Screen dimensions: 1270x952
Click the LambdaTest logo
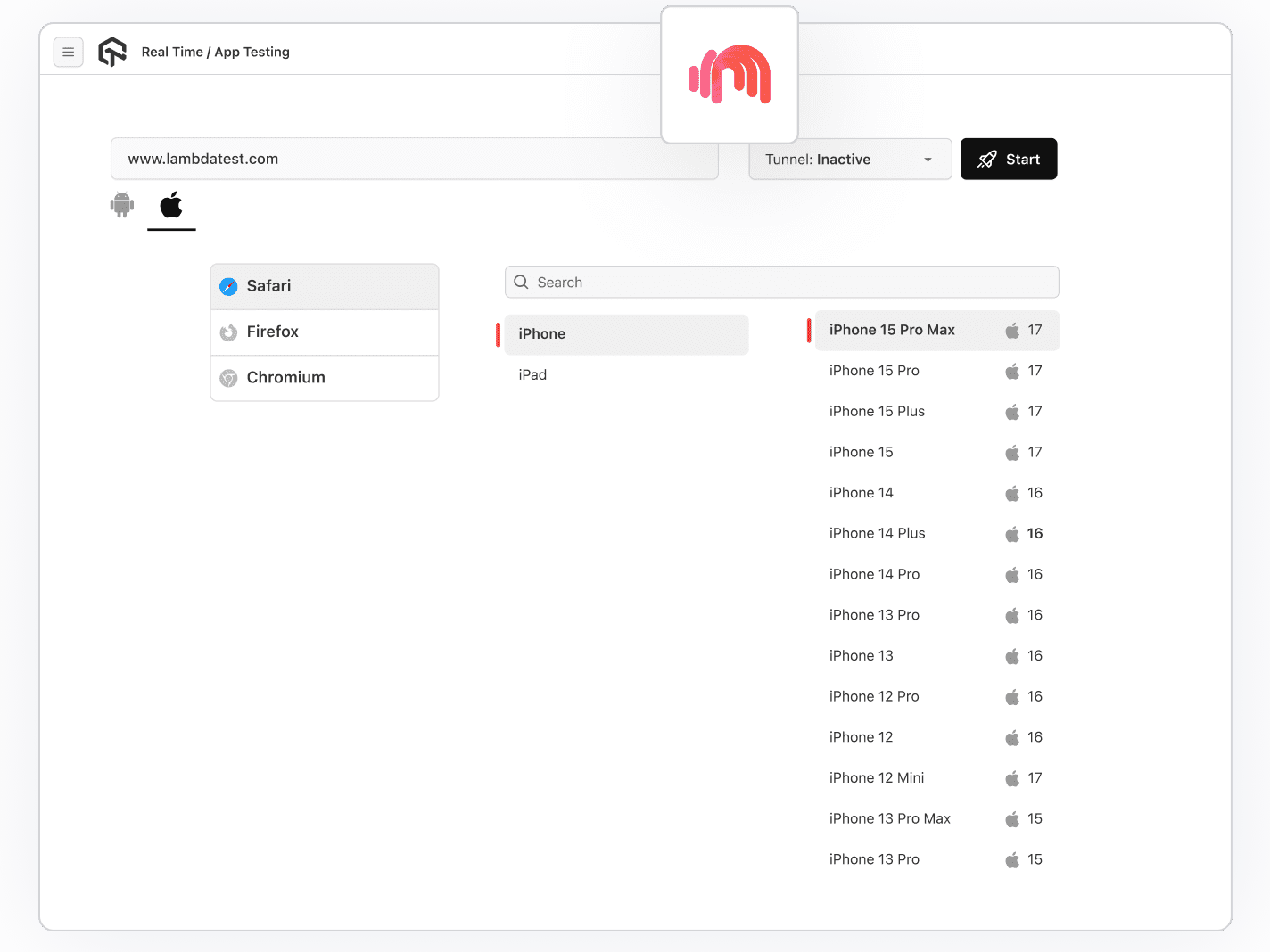(x=112, y=52)
